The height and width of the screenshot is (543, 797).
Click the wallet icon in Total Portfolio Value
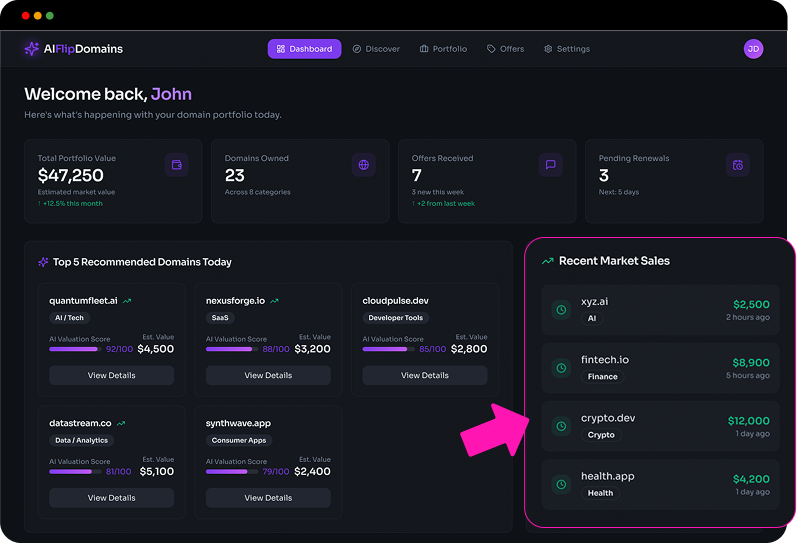(176, 165)
